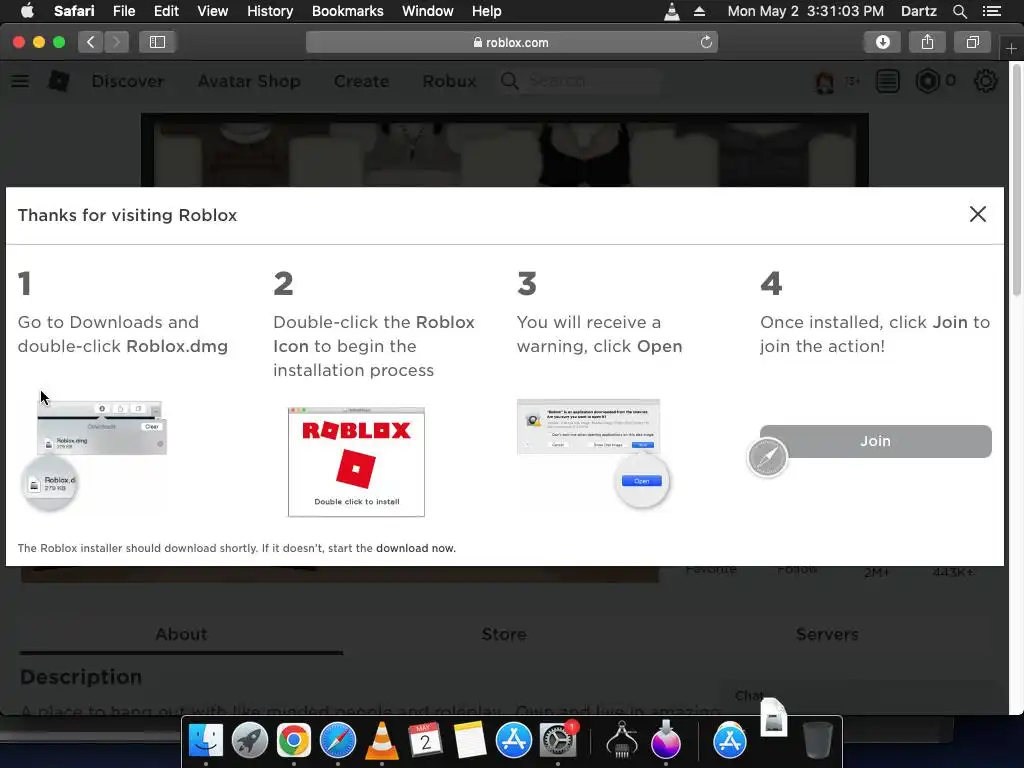Open the History menu

click(x=270, y=11)
